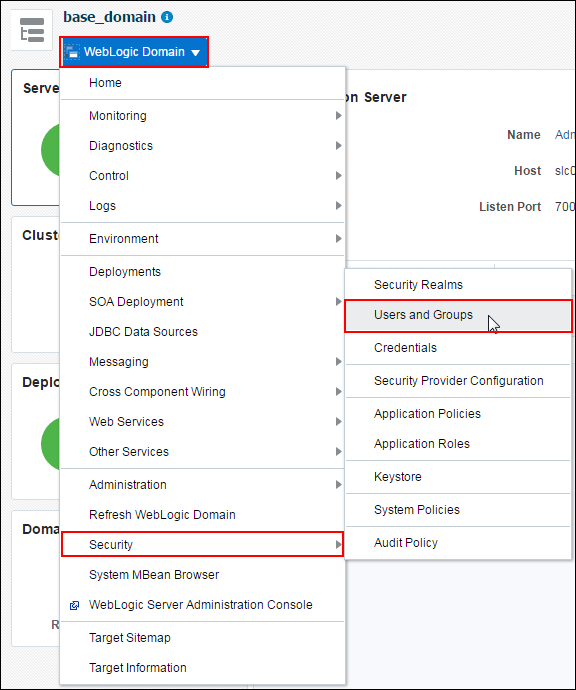Expand the Control submenu arrow
The width and height of the screenshot is (576, 690).
point(338,176)
